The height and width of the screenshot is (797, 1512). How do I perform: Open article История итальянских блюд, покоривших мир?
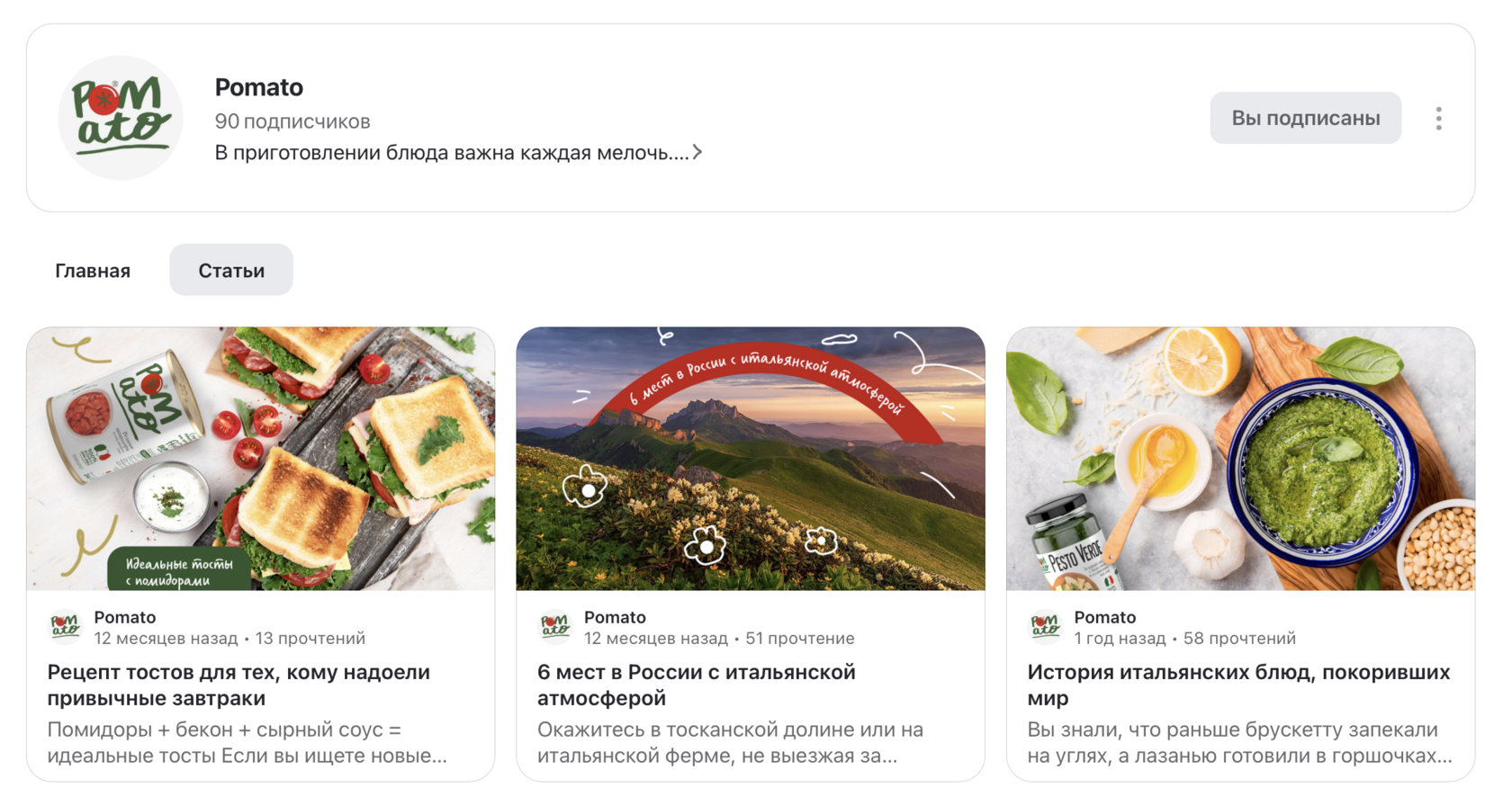pos(1238,685)
